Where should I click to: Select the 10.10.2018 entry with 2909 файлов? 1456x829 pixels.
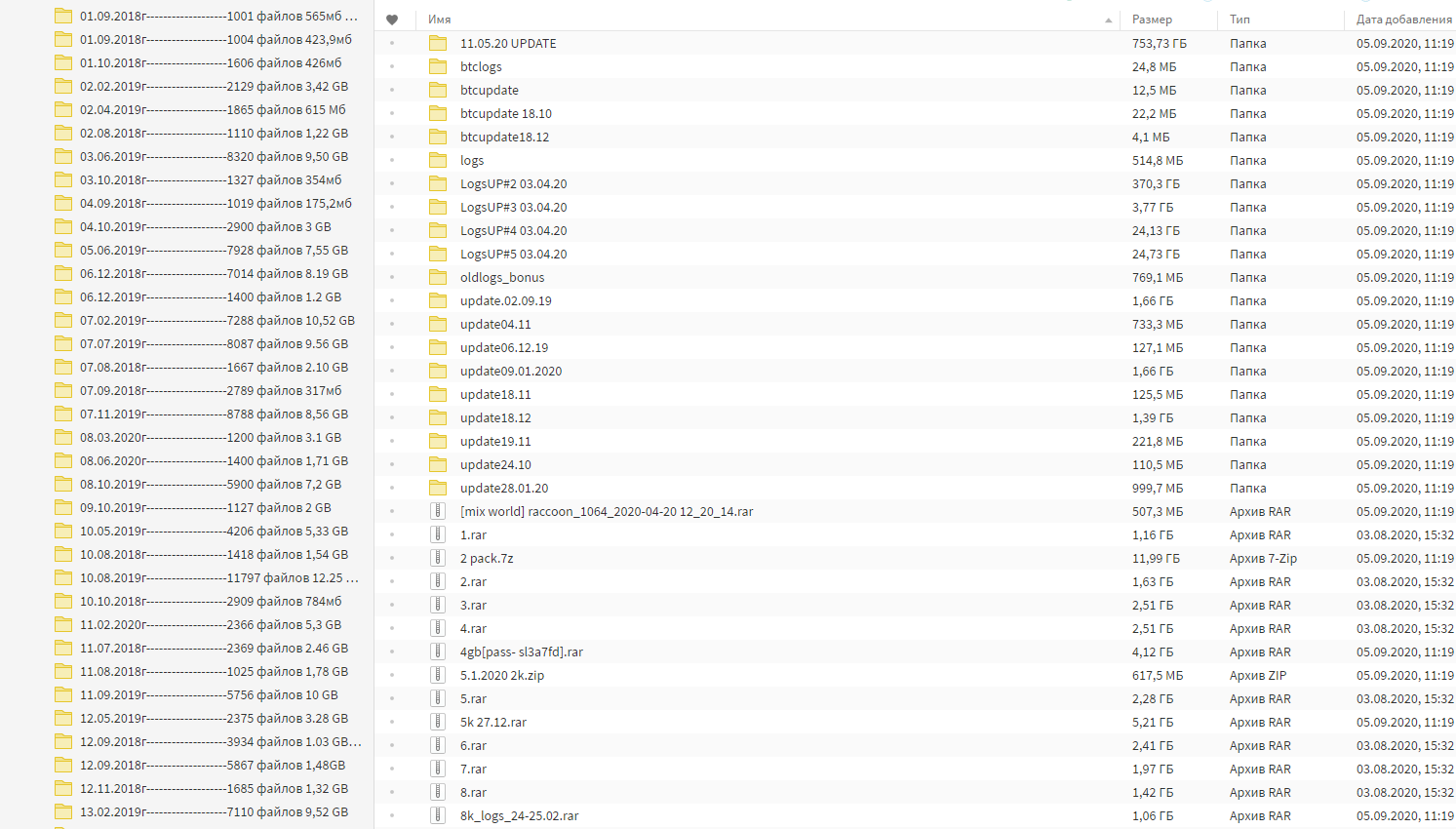(x=211, y=601)
